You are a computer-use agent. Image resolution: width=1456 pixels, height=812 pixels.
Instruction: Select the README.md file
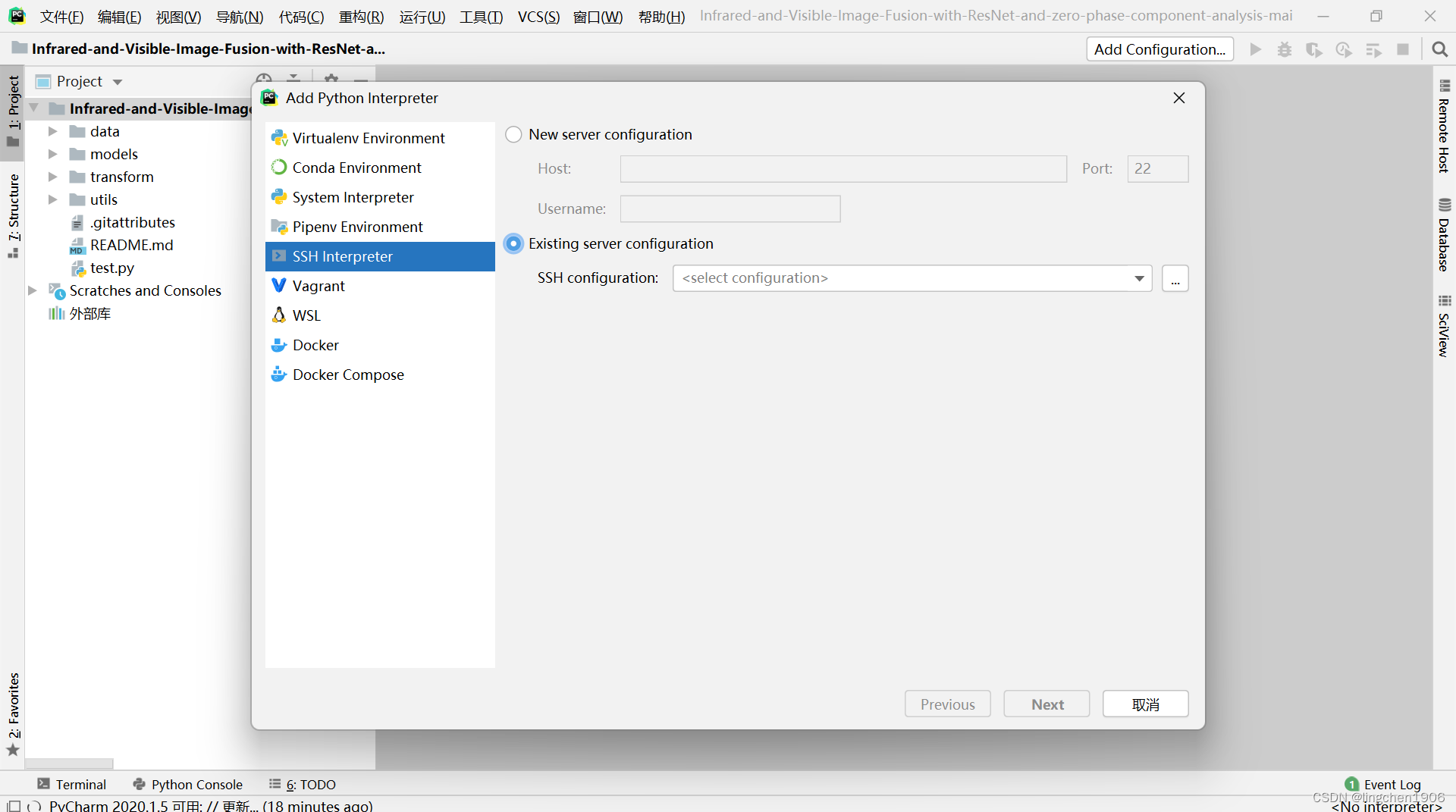point(131,245)
